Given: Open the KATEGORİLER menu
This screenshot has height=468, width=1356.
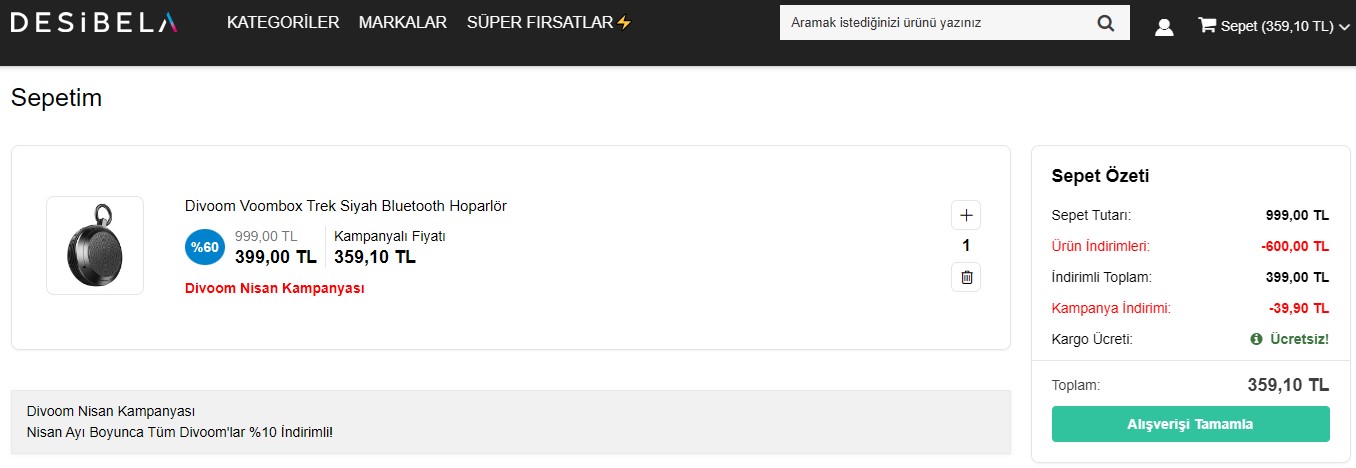Looking at the screenshot, I should [x=283, y=22].
